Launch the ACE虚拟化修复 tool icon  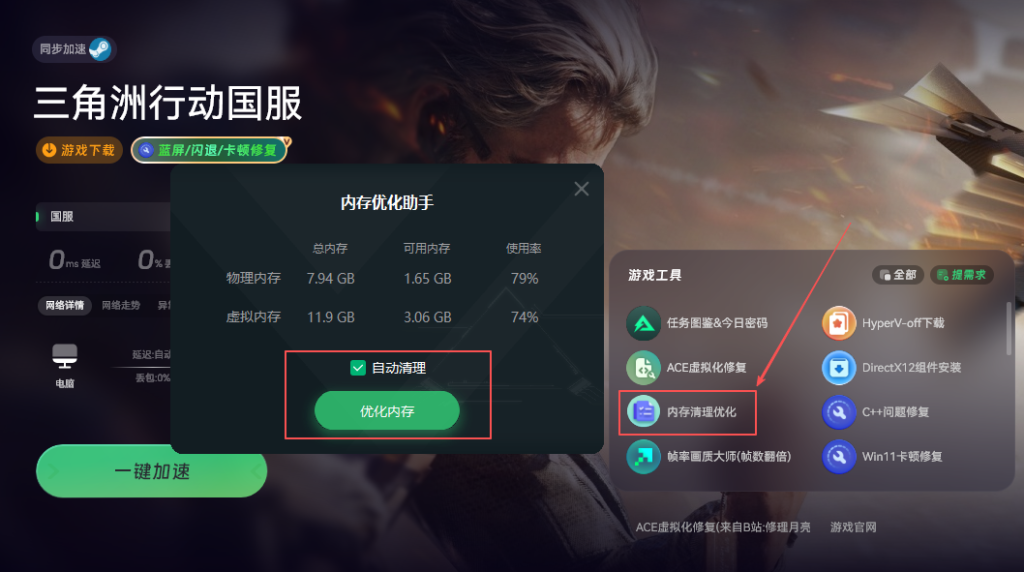pos(643,368)
